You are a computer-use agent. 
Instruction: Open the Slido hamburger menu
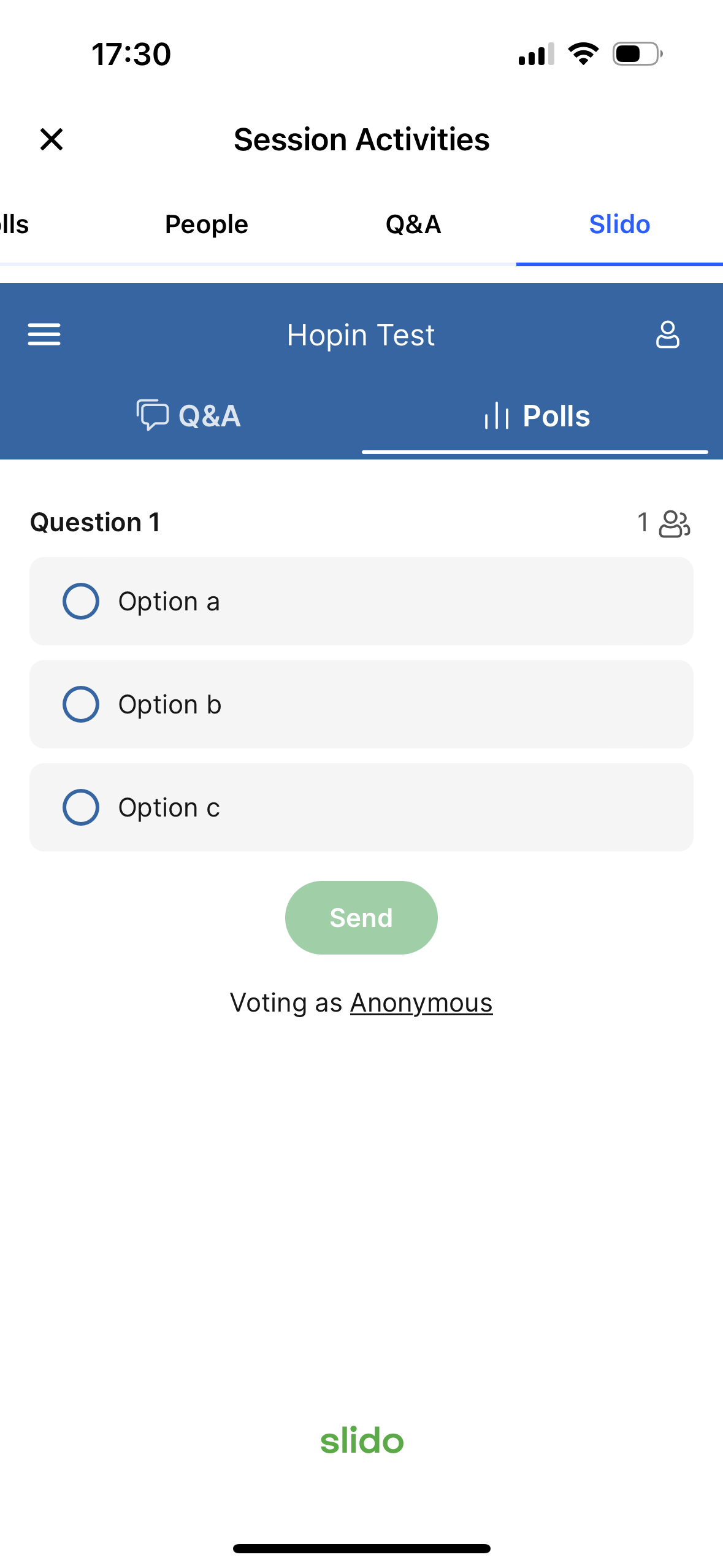(x=44, y=334)
